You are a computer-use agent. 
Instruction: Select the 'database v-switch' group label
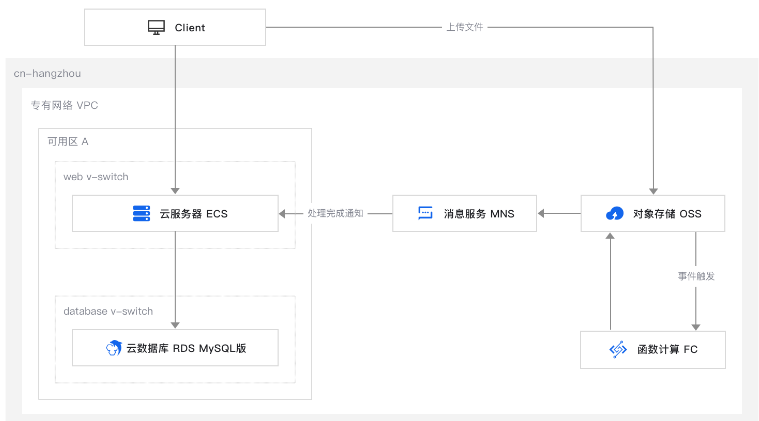coord(108,311)
